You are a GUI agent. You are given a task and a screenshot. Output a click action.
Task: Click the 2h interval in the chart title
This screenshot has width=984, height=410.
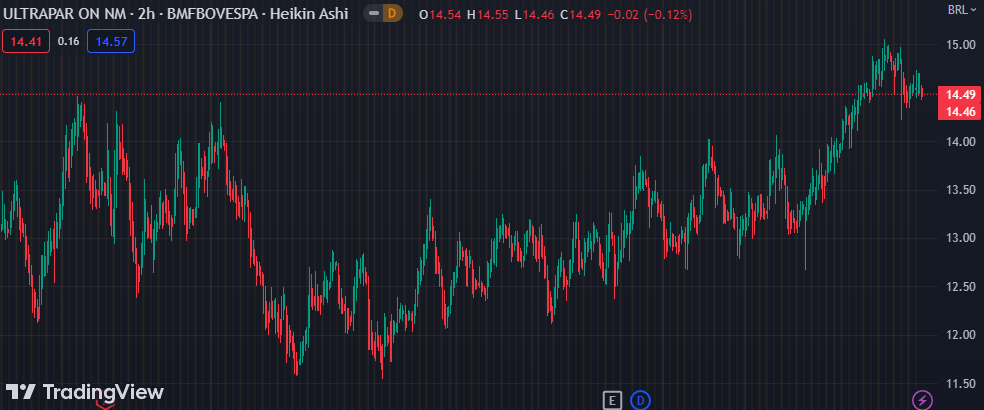pos(144,13)
